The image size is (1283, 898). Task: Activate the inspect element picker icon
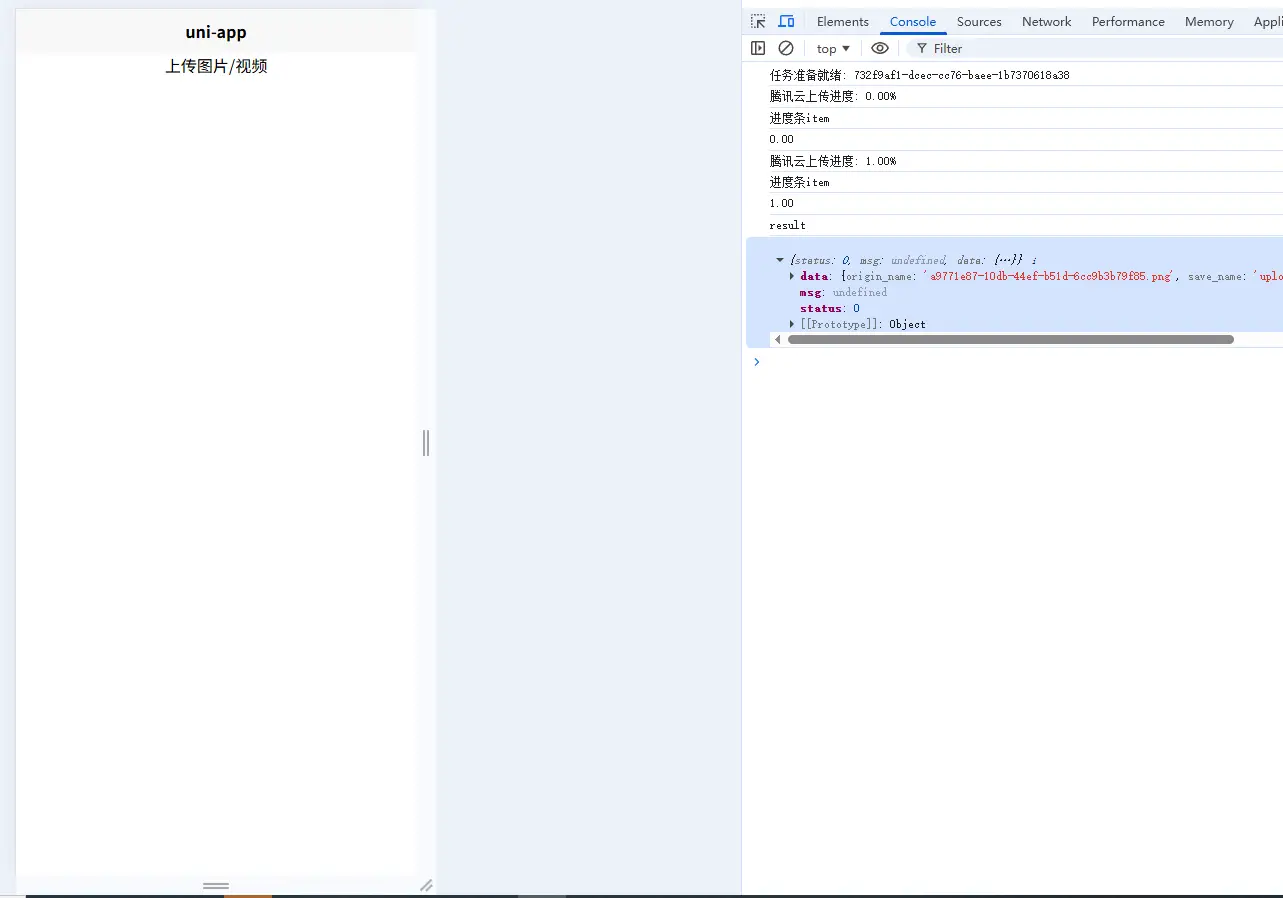coord(758,21)
